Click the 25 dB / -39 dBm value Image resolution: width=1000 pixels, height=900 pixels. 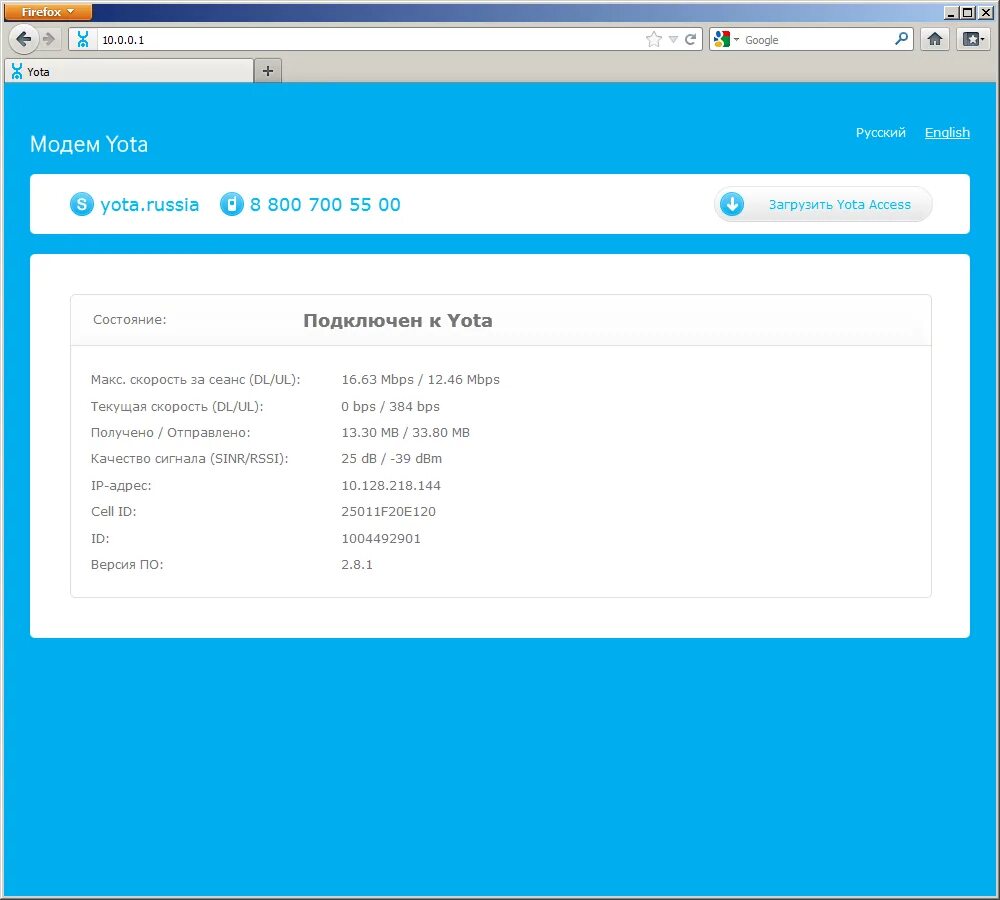click(x=392, y=459)
